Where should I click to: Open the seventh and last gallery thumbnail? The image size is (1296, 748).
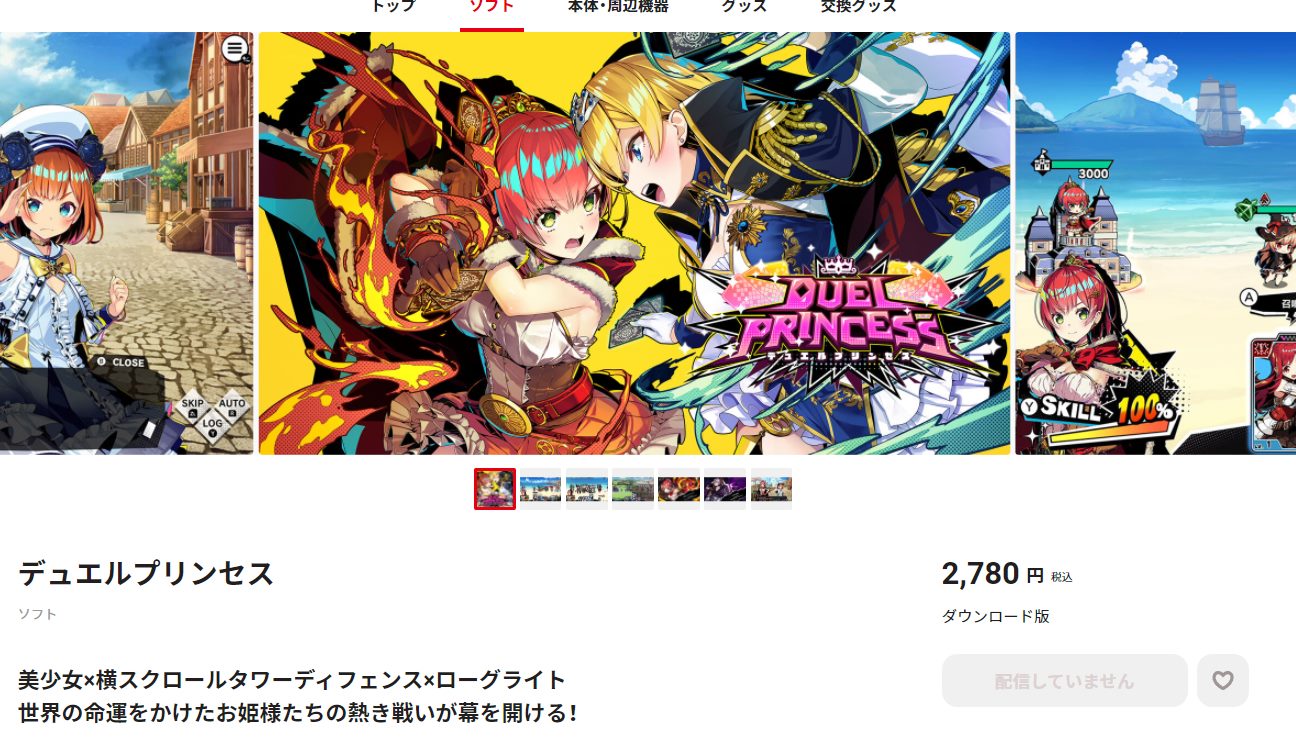pyautogui.click(x=771, y=489)
